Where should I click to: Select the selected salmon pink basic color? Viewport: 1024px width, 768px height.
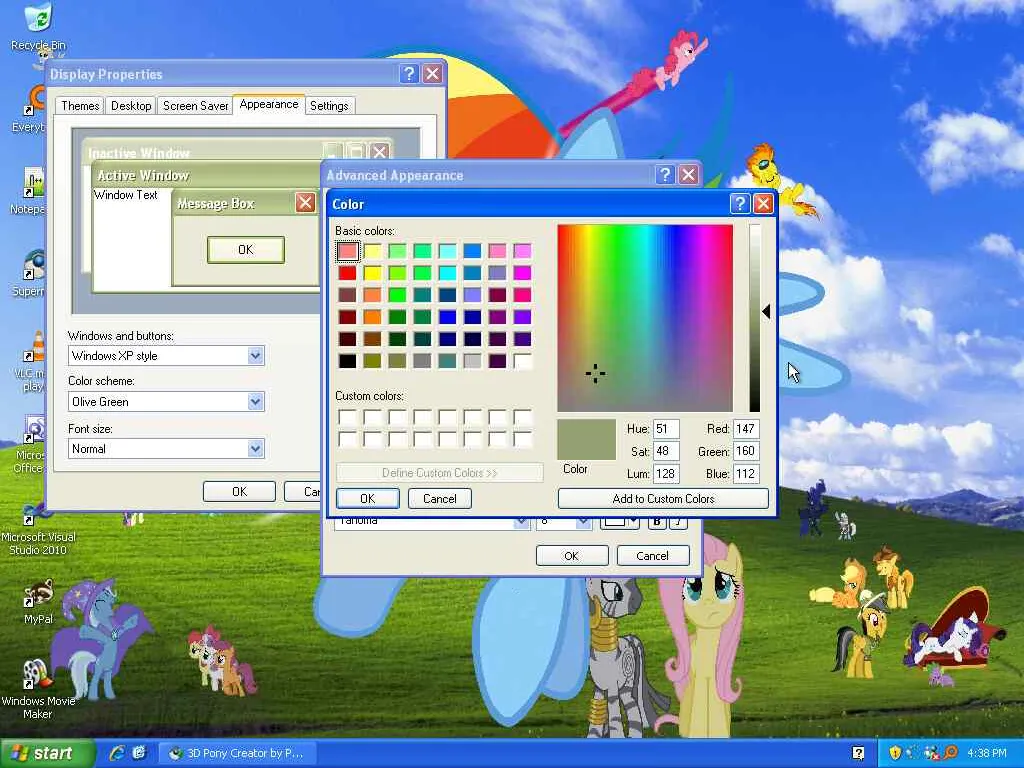(347, 250)
